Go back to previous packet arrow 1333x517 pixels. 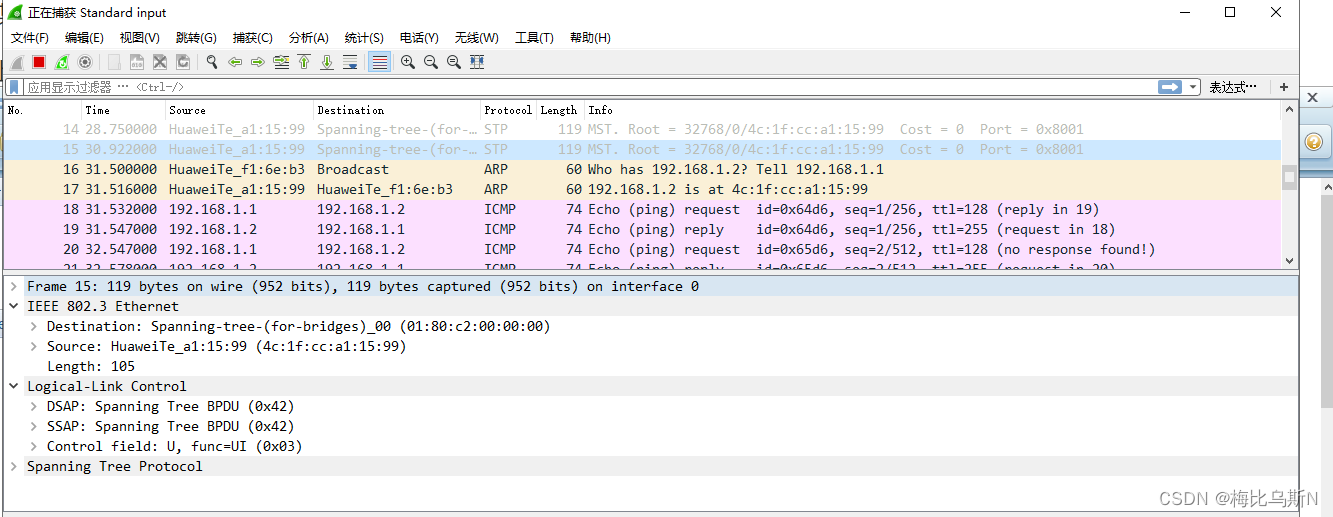[235, 62]
